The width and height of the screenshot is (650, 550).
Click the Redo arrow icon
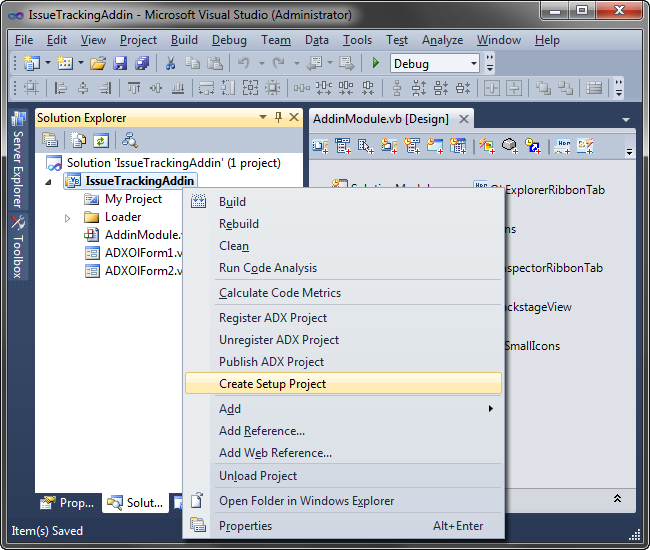pos(279,63)
